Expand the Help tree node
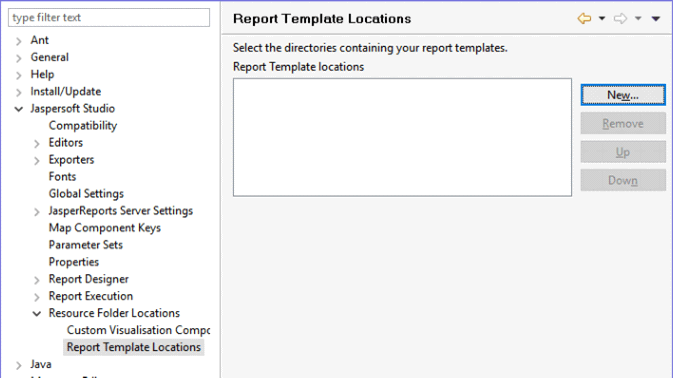Screen dimensions: 673x378 tap(18, 76)
